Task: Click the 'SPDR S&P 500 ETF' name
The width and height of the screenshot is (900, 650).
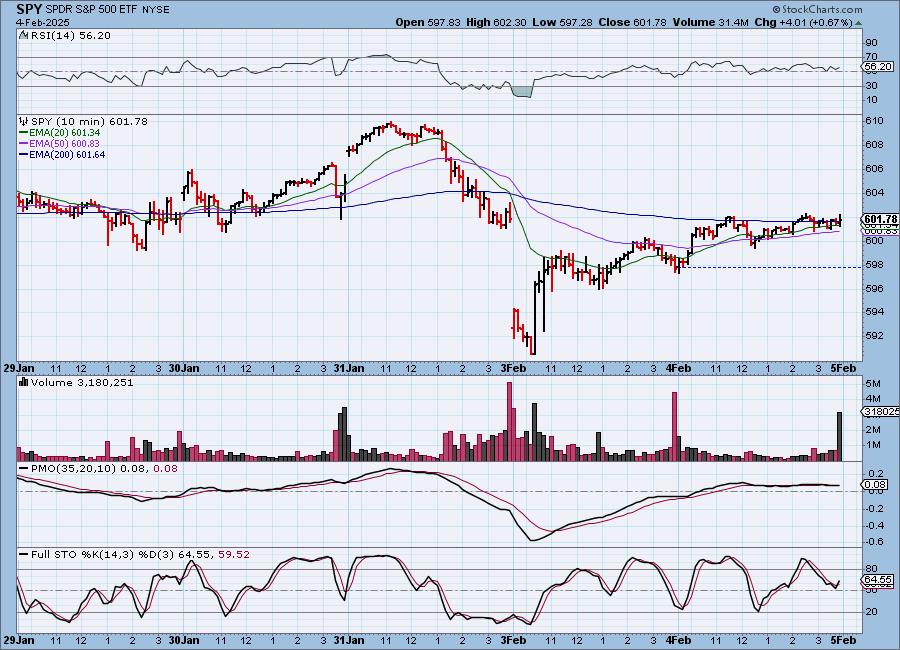Action: coord(91,10)
